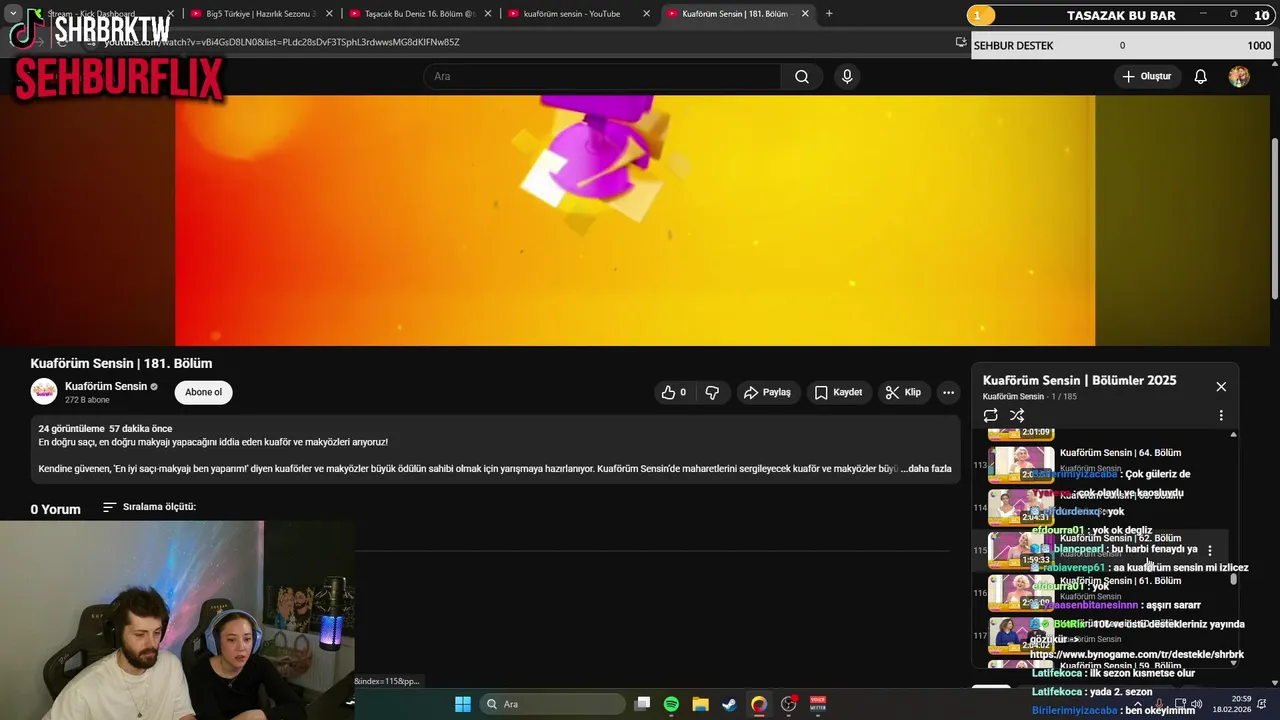Click the Klip scissors button
1280x720 pixels.
pos(904,392)
